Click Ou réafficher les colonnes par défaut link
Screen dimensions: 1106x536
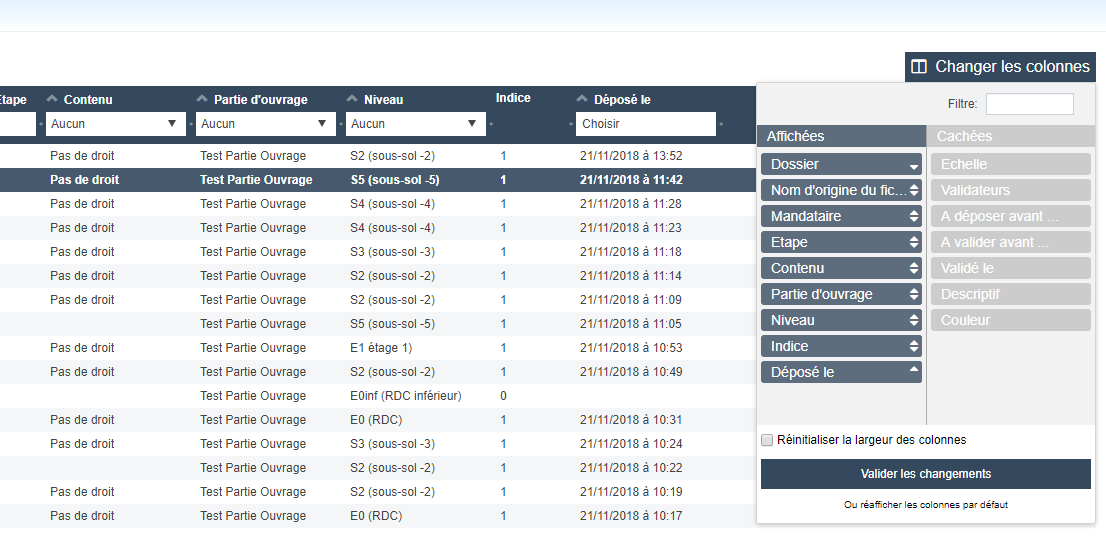pos(925,505)
